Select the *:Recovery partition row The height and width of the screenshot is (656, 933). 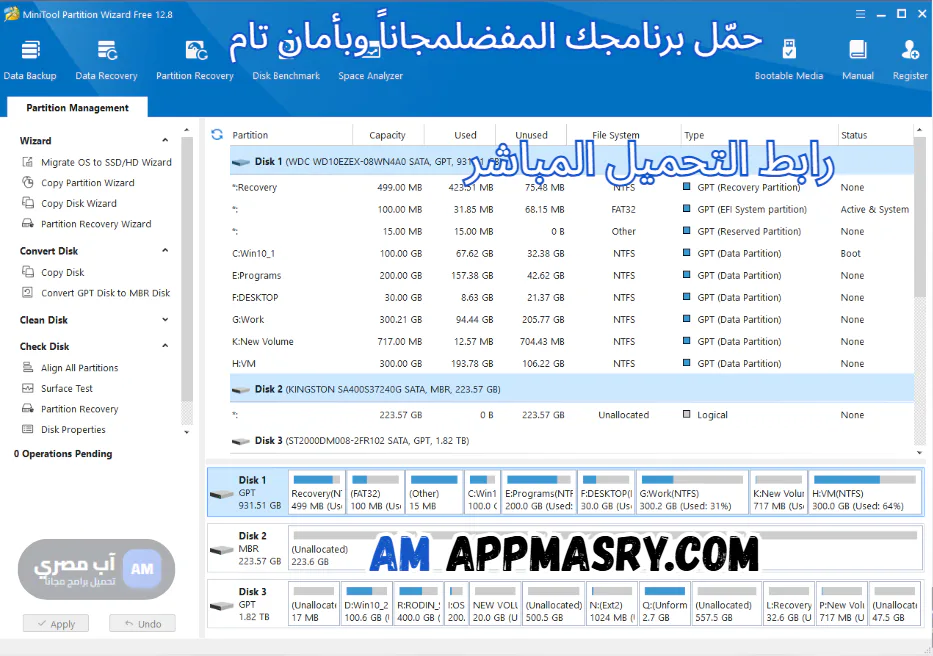pos(572,188)
